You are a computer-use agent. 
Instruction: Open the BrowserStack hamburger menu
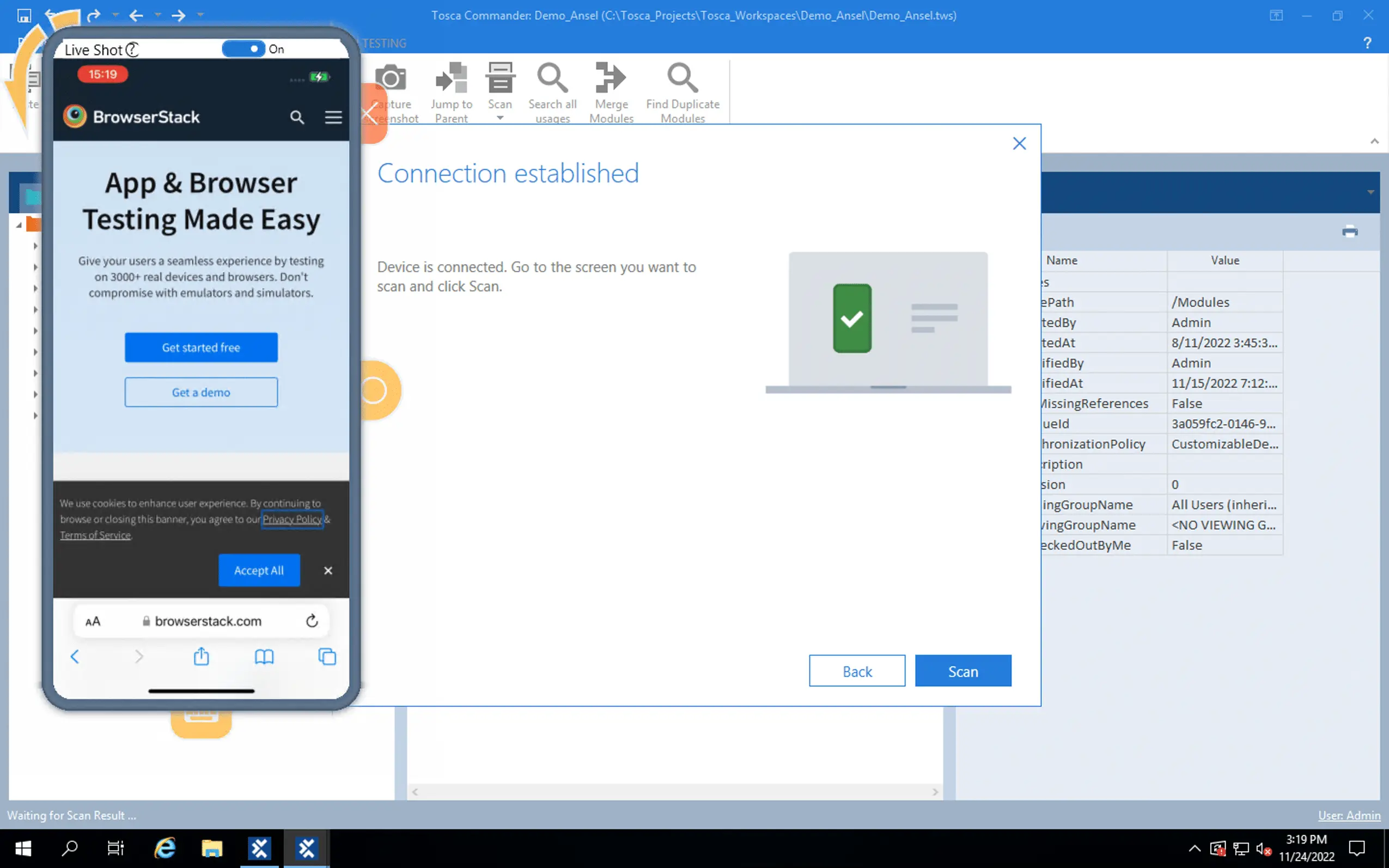click(333, 117)
